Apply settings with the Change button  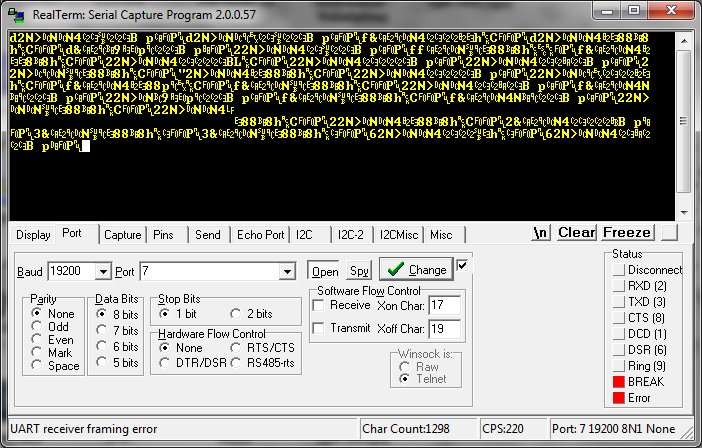(416, 269)
